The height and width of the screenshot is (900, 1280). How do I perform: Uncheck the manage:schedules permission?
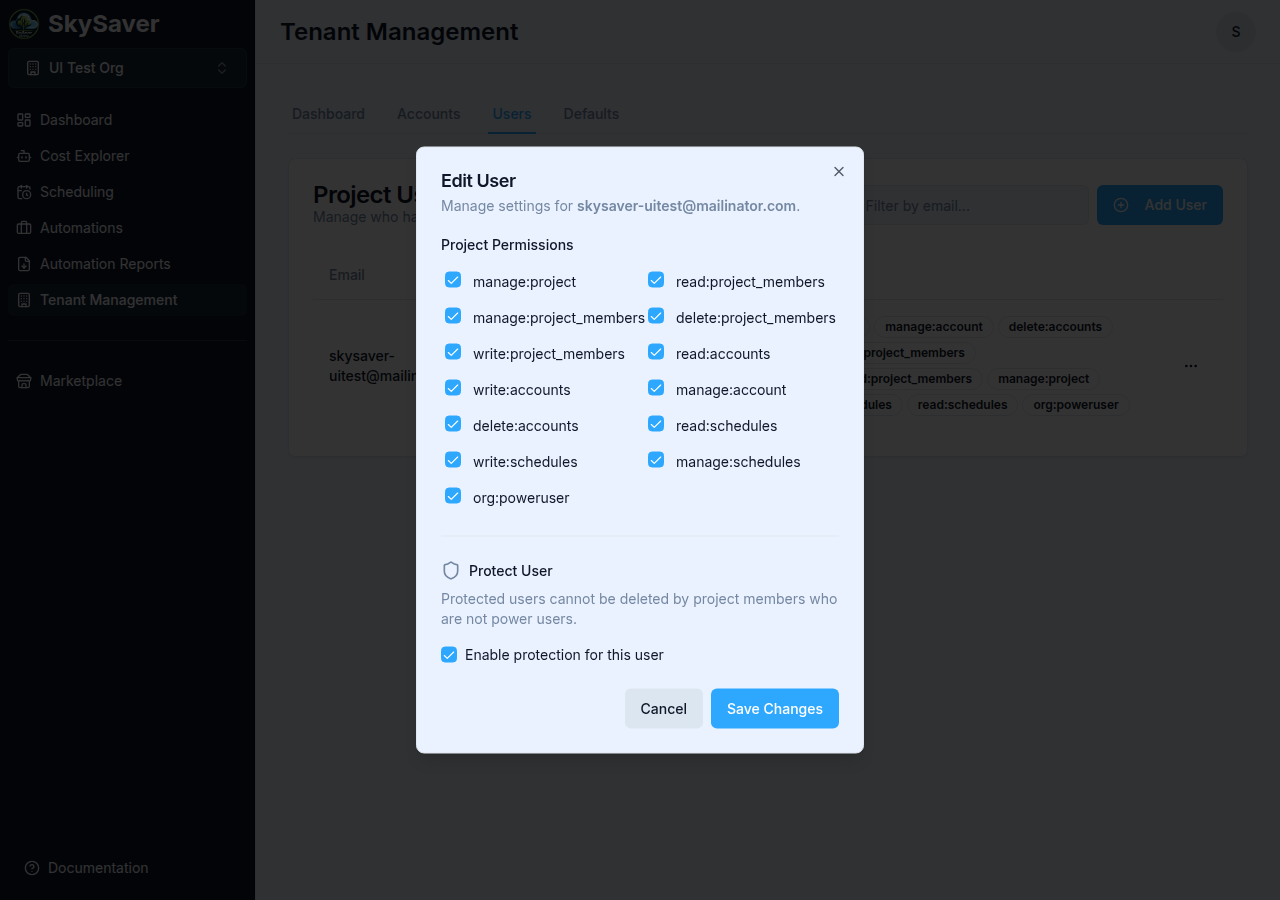tap(656, 460)
